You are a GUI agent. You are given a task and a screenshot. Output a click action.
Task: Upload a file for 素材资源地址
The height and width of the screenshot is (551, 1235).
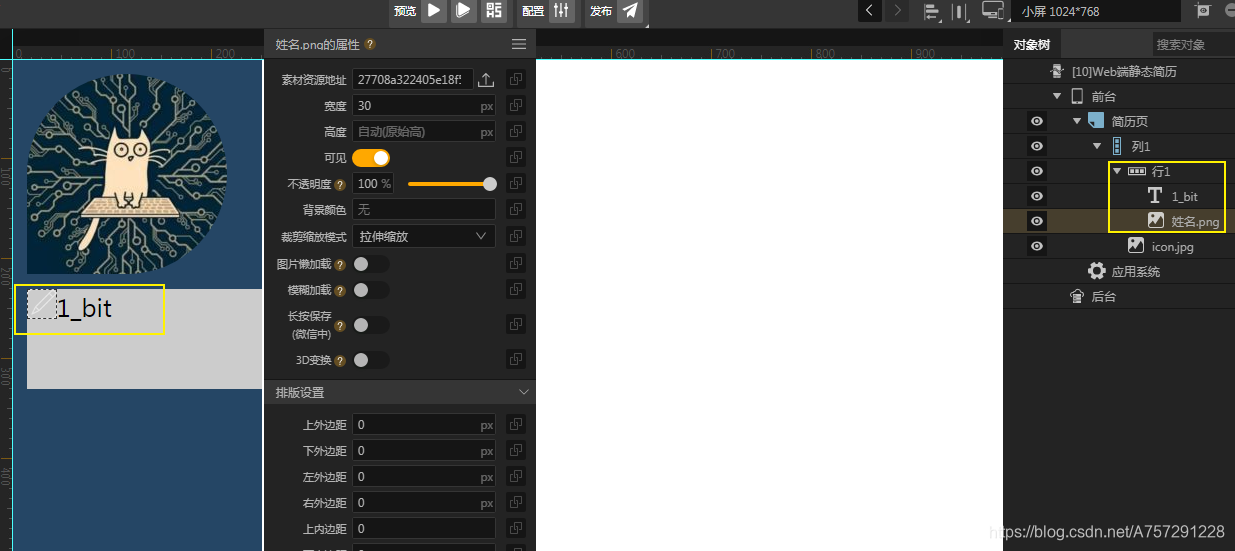(486, 80)
